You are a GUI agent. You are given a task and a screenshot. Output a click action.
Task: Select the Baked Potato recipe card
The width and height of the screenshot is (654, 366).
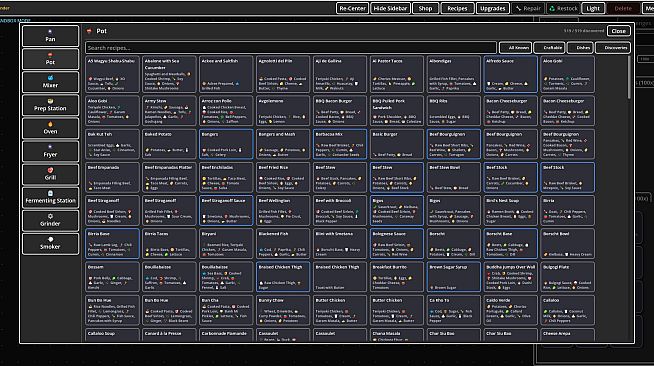[x=169, y=144]
